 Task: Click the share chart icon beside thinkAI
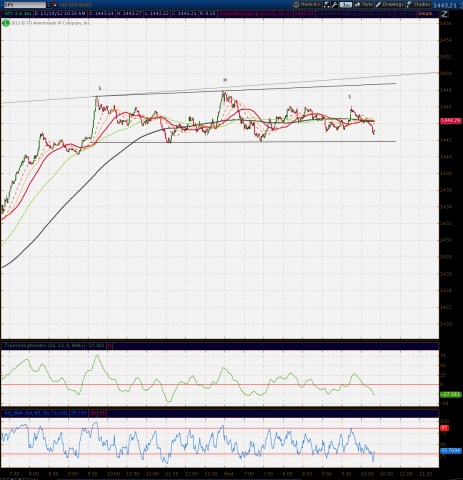click(x=326, y=5)
